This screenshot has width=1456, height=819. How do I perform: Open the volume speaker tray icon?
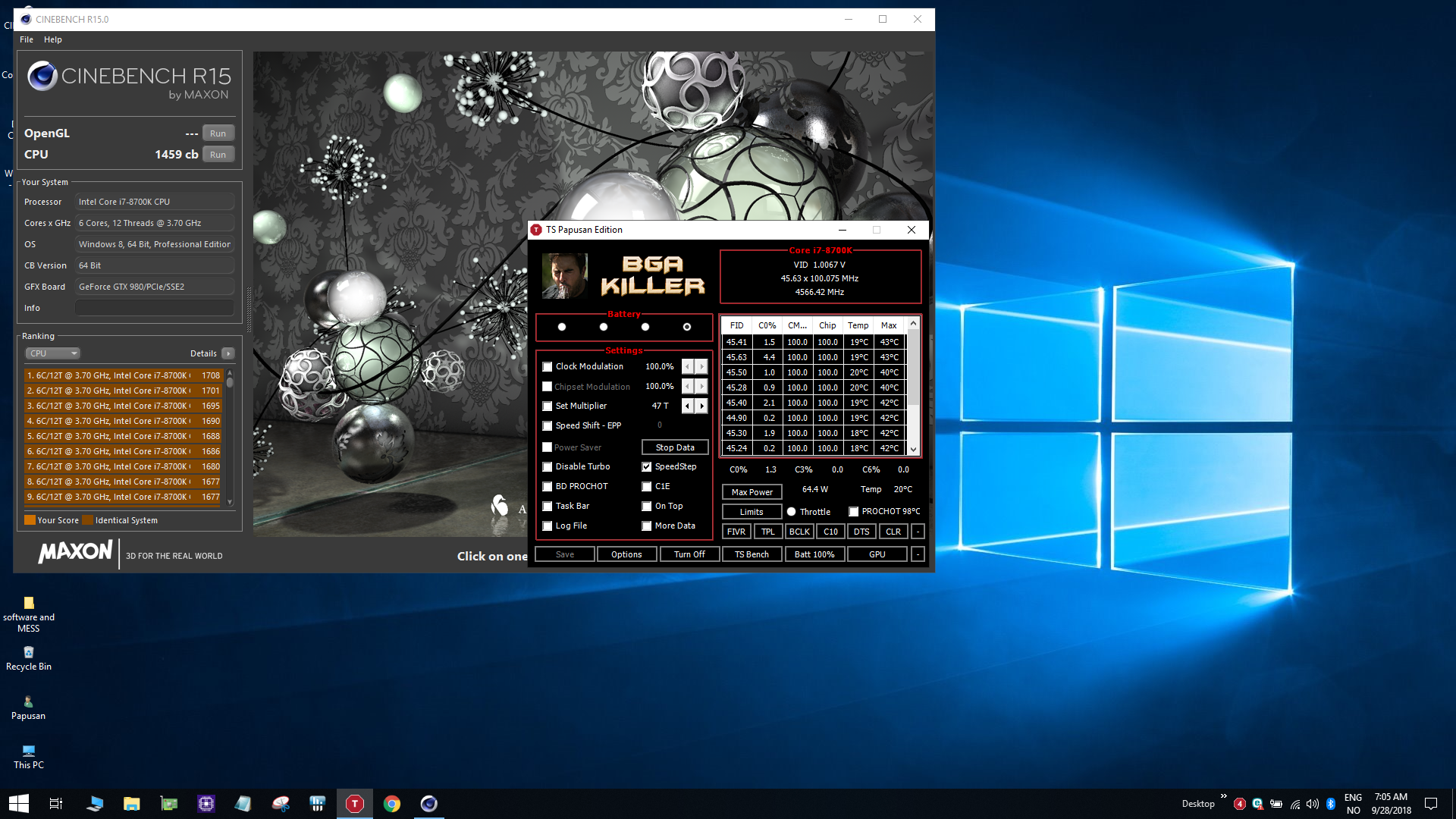1313,804
